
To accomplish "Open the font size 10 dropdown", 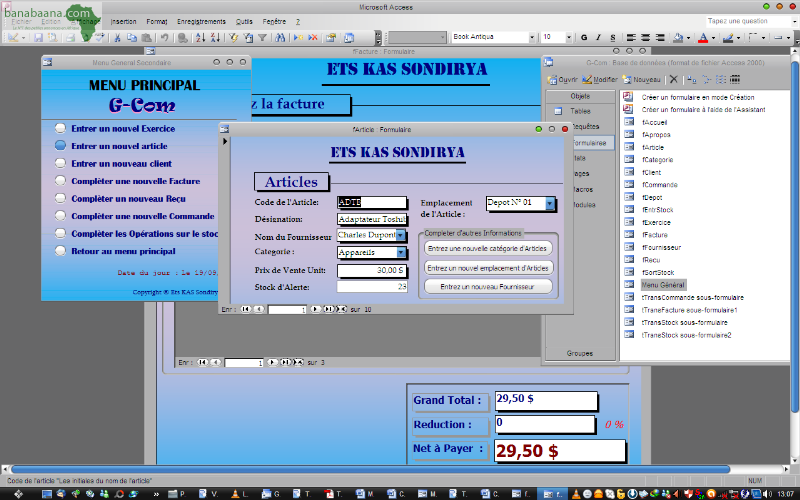I will pos(568,37).
